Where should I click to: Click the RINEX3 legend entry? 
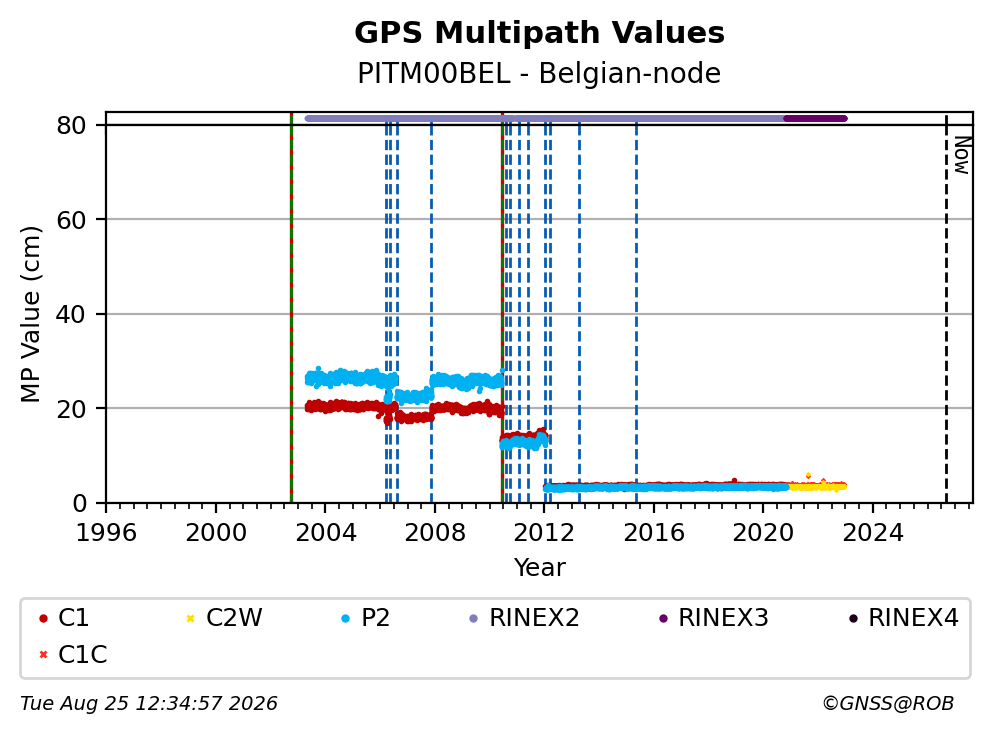coord(714,618)
